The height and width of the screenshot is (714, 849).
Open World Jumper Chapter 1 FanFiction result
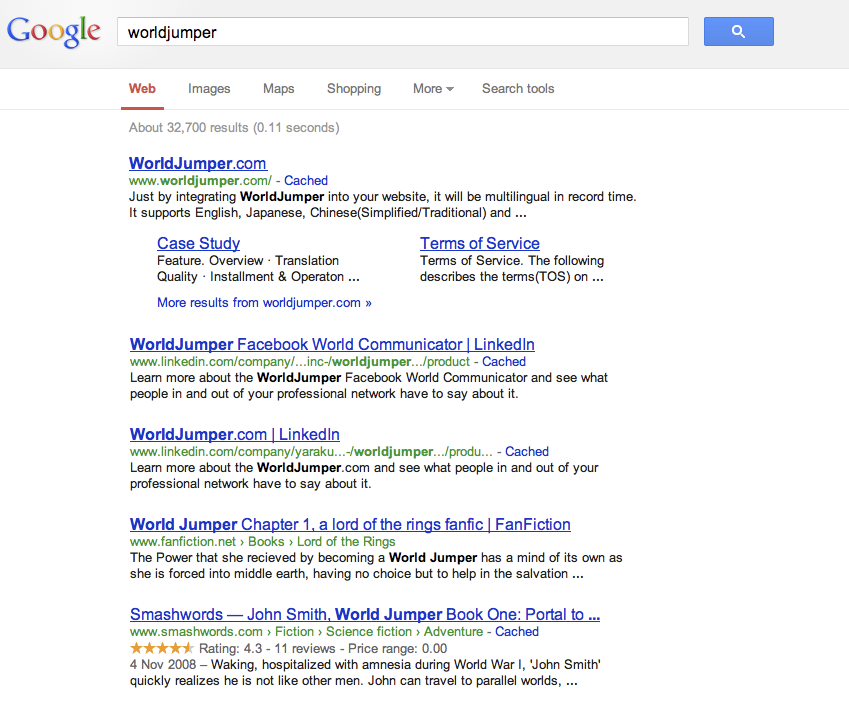click(x=350, y=525)
